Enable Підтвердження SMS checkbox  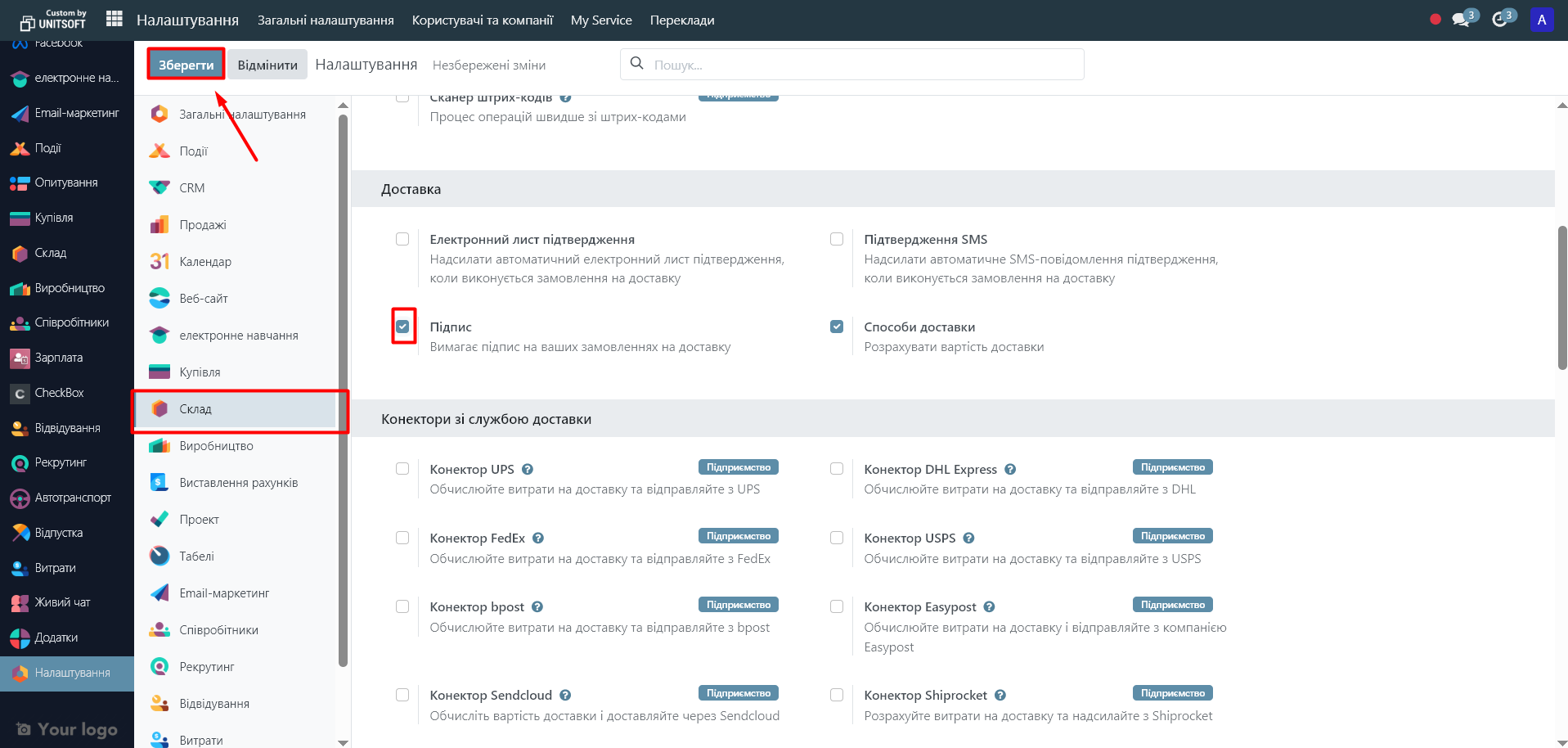coord(837,239)
